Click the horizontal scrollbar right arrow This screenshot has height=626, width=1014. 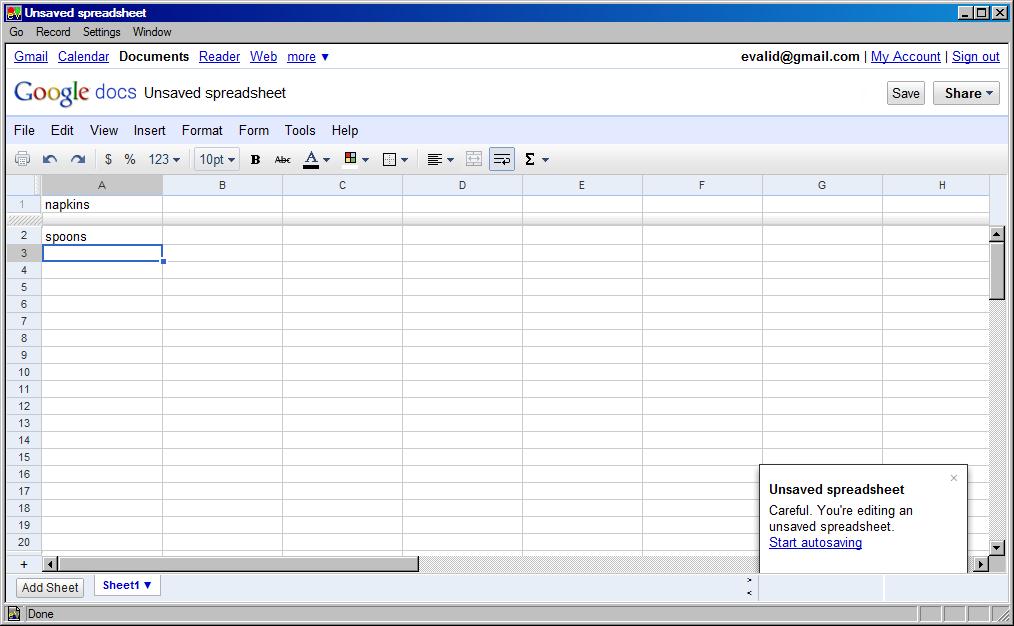click(x=981, y=564)
